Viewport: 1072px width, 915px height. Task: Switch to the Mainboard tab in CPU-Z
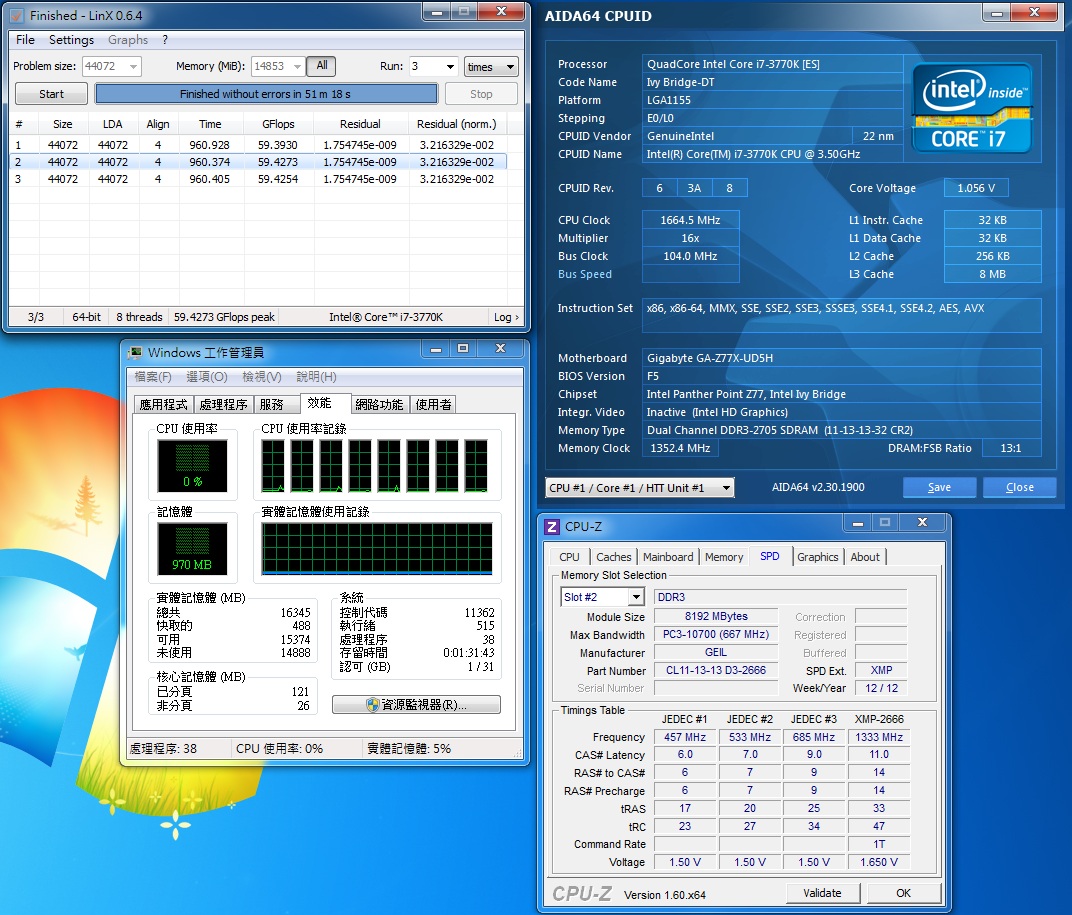tap(668, 557)
